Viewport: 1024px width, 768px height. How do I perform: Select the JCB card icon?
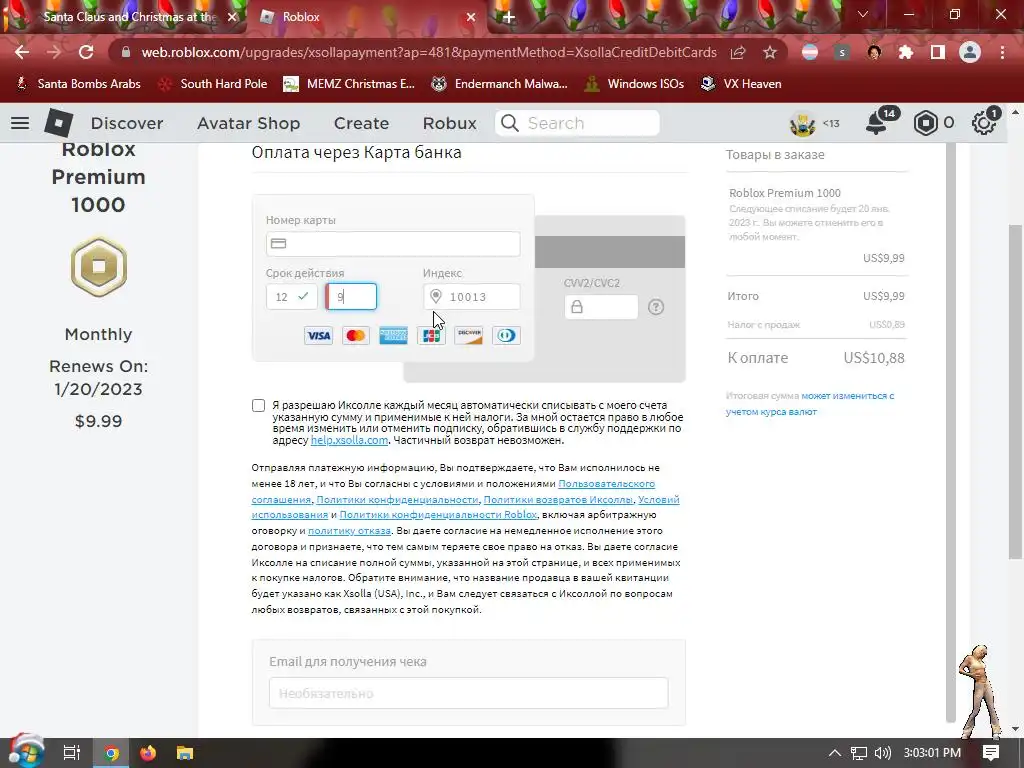[x=431, y=336]
